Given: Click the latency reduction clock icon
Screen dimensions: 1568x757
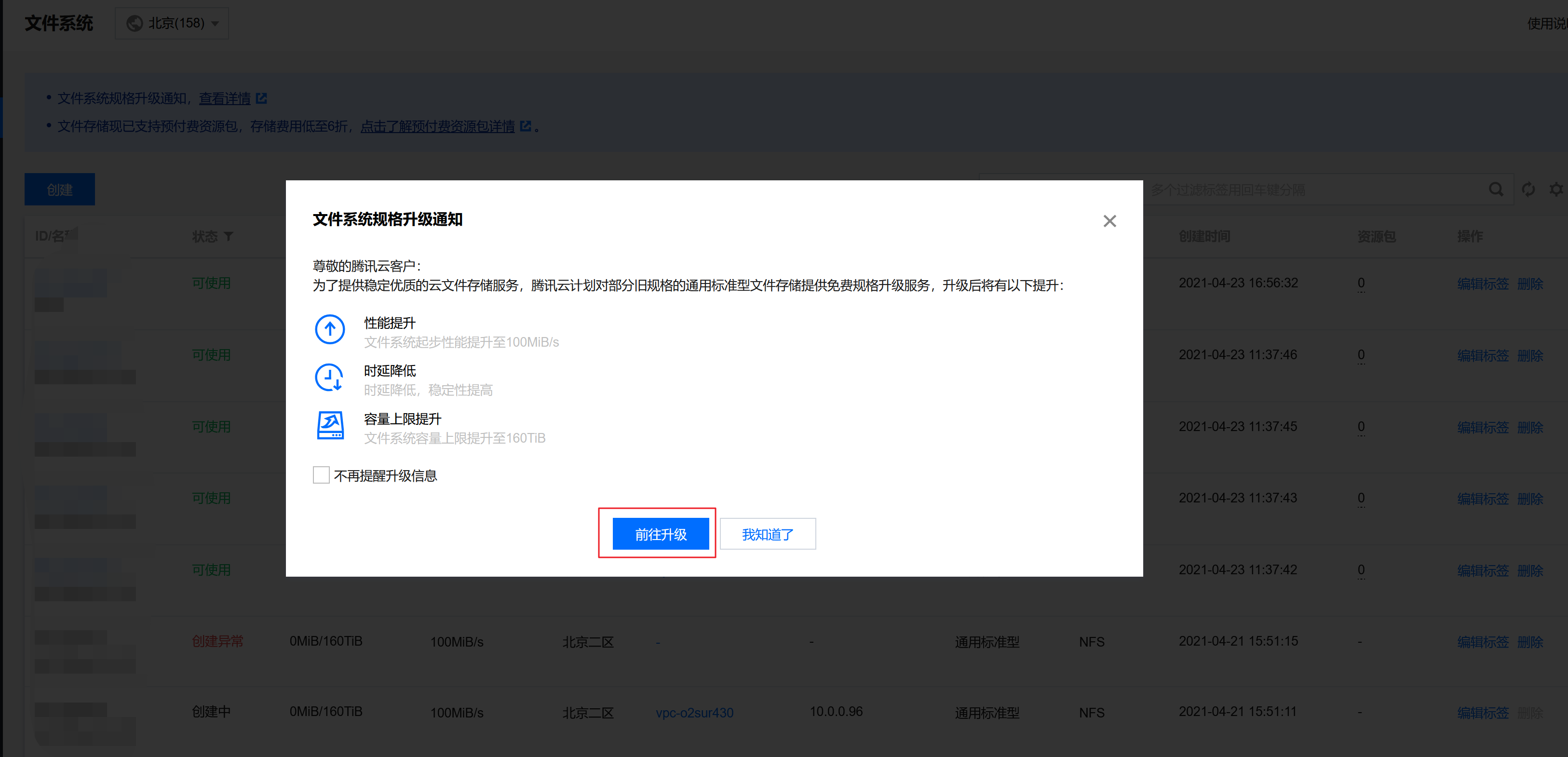Looking at the screenshot, I should [x=329, y=378].
